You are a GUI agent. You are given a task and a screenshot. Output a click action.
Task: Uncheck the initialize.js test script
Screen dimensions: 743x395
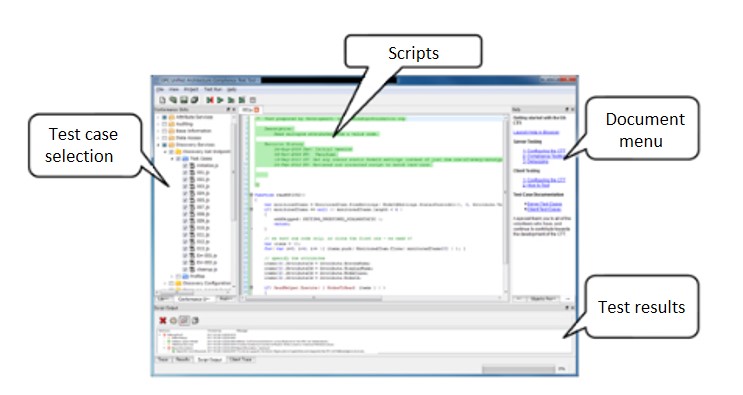pos(185,166)
